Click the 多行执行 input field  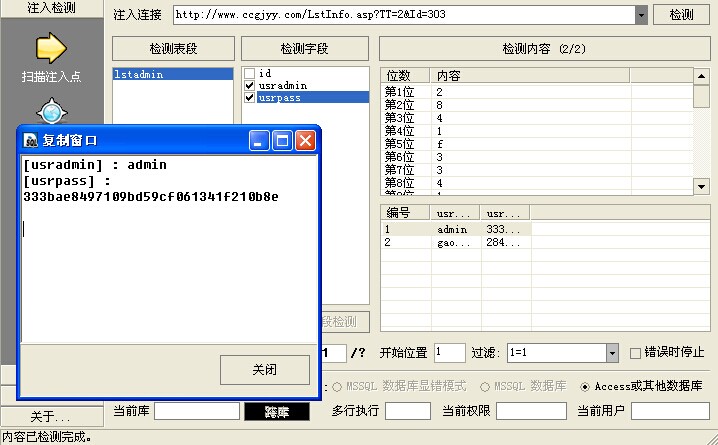[408, 411]
